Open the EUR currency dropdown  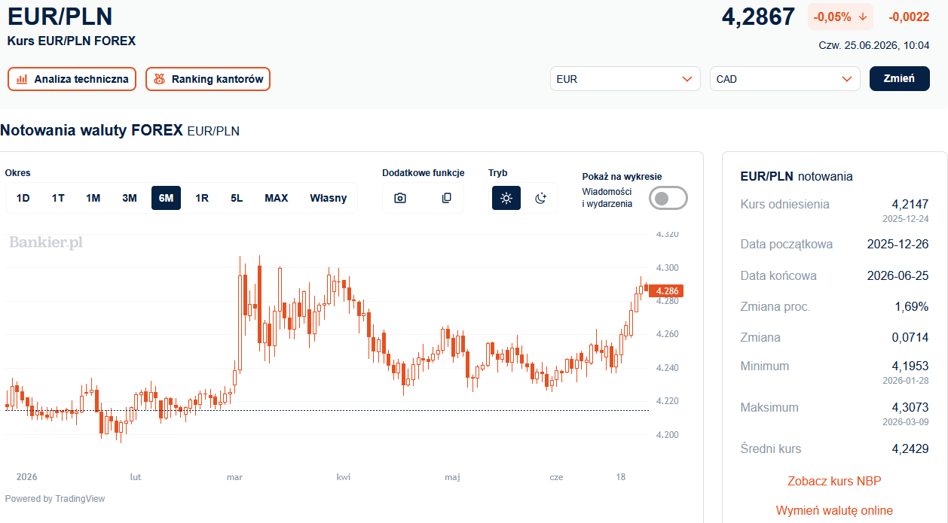(x=625, y=79)
